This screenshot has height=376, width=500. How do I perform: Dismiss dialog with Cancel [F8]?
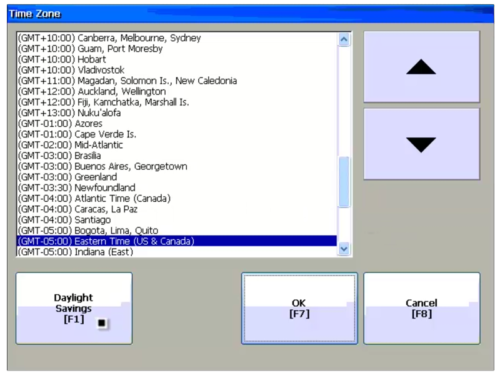click(422, 308)
